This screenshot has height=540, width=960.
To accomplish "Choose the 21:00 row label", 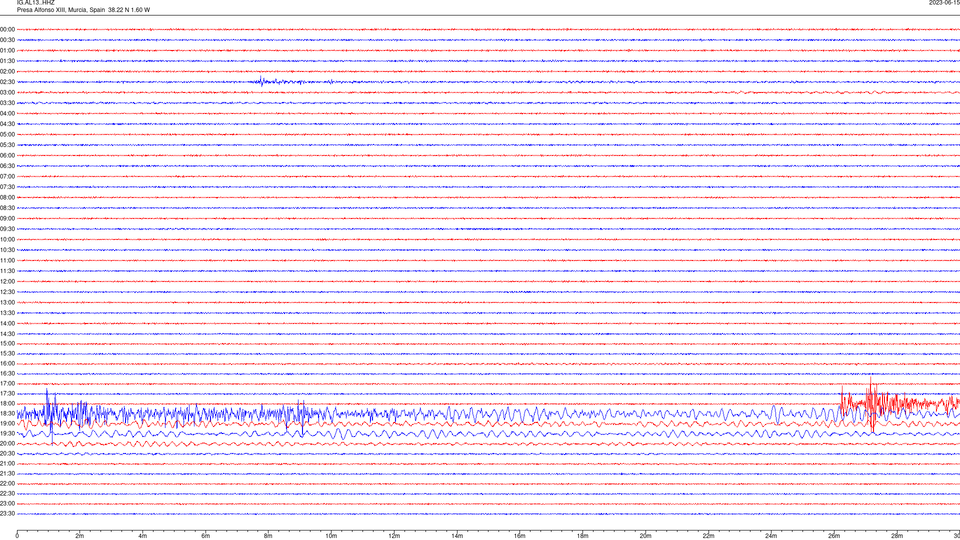I will [x=7, y=463].
